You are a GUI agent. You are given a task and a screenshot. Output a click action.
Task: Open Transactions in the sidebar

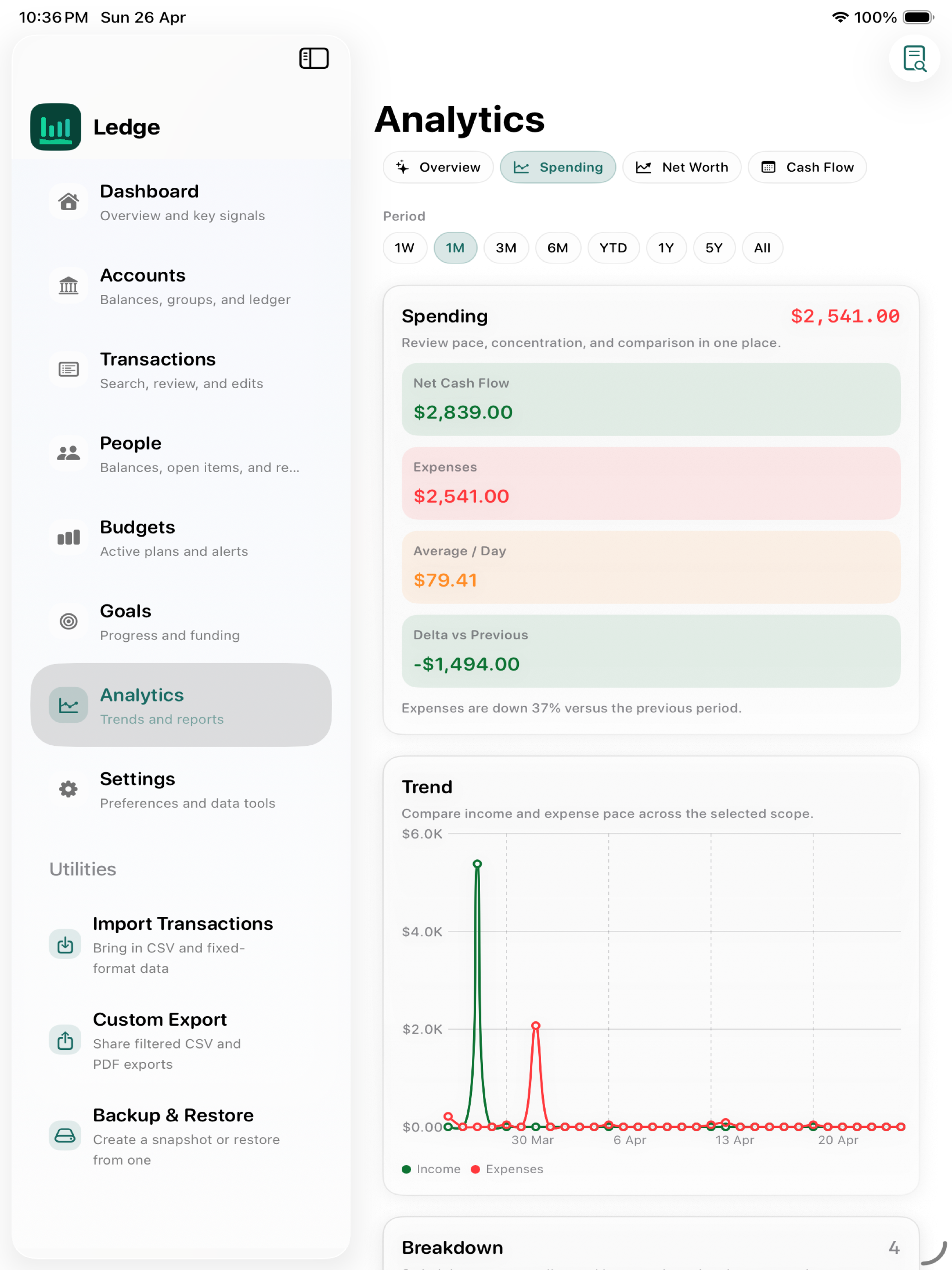tap(181, 369)
